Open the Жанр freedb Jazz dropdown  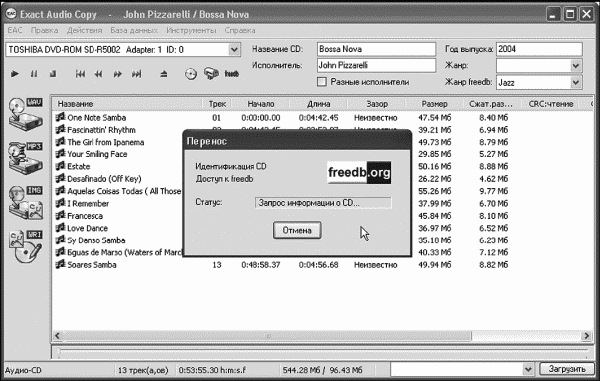point(576,83)
